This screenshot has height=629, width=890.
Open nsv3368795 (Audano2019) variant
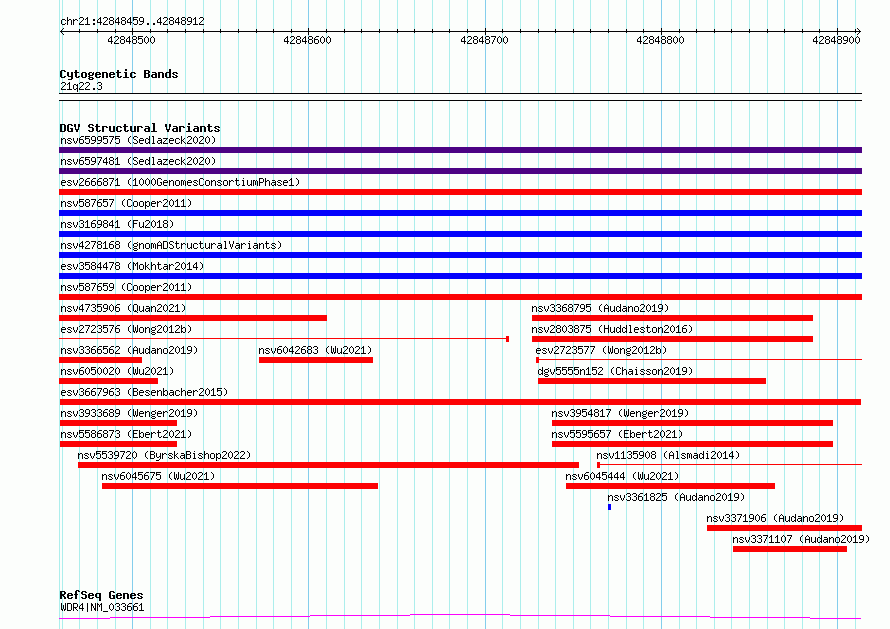click(x=600, y=308)
